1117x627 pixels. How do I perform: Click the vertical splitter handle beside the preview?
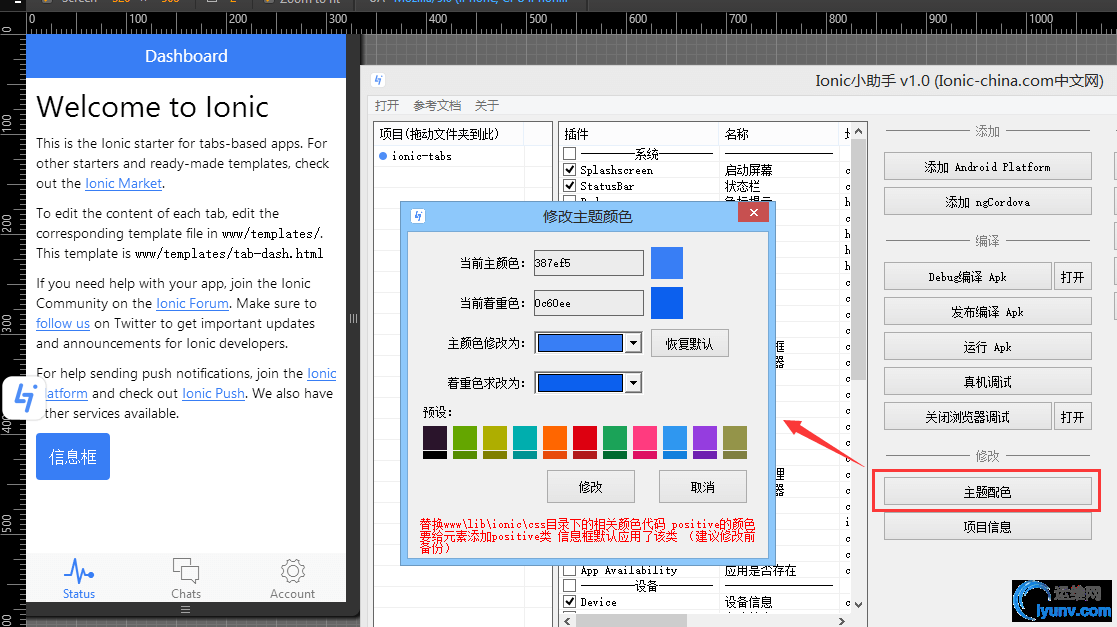click(353, 318)
